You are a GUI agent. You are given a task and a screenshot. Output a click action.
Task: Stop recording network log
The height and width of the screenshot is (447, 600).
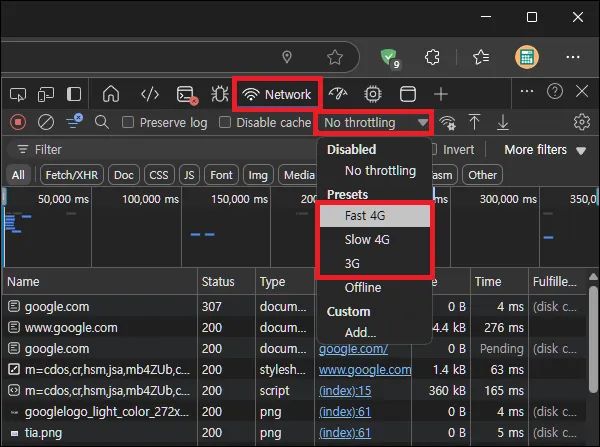tap(18, 122)
